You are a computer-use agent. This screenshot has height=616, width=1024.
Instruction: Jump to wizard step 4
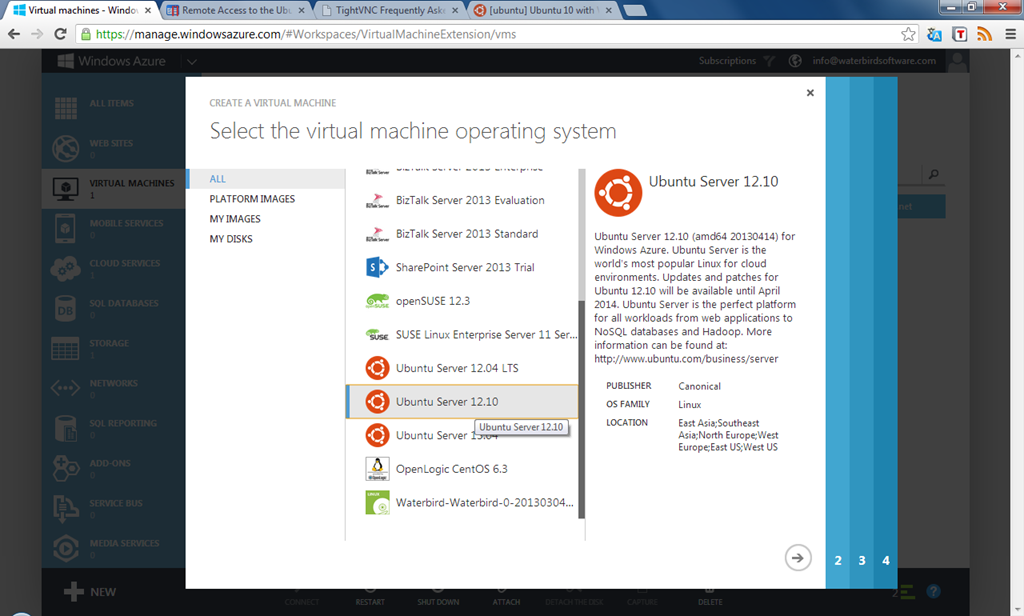point(886,560)
